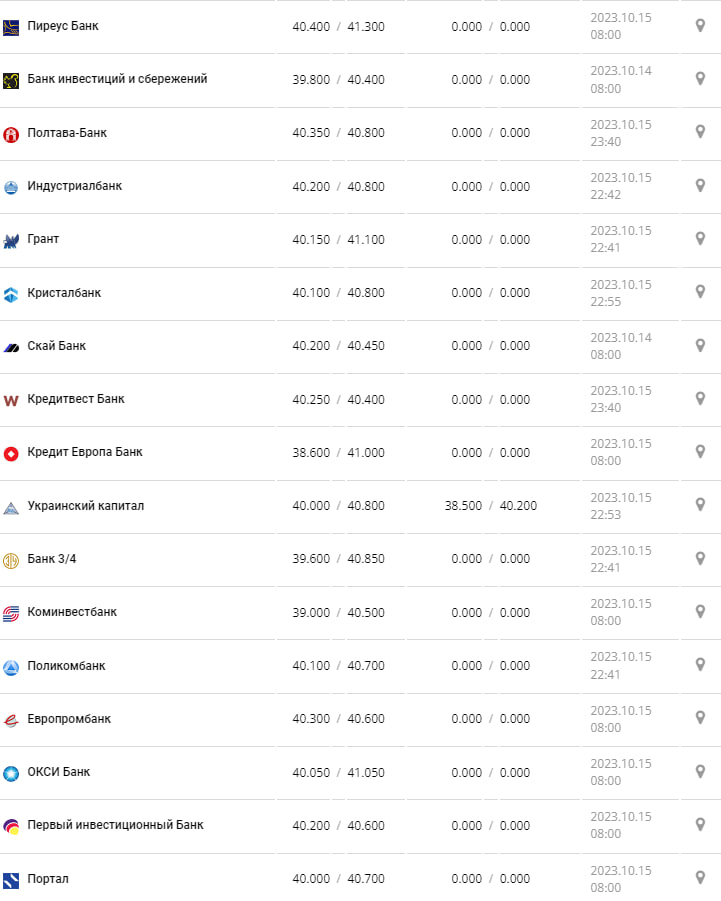Click the Скай Банк date 2023.10.14

pyautogui.click(x=620, y=338)
